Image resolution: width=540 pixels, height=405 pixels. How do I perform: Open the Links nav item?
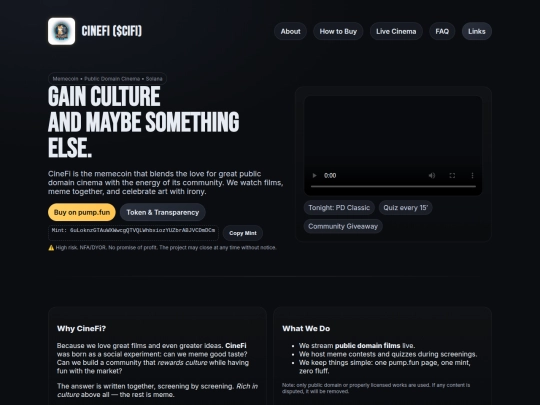477,31
